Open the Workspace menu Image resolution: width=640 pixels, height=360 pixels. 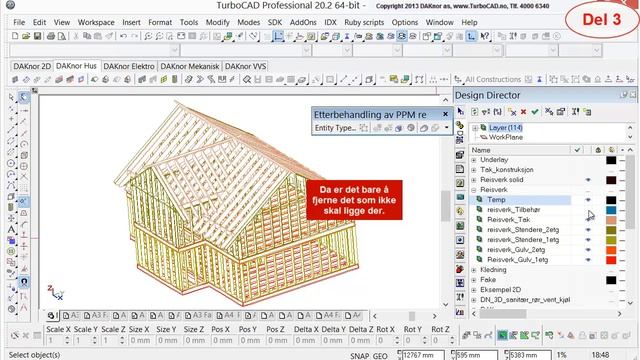pyautogui.click(x=96, y=22)
